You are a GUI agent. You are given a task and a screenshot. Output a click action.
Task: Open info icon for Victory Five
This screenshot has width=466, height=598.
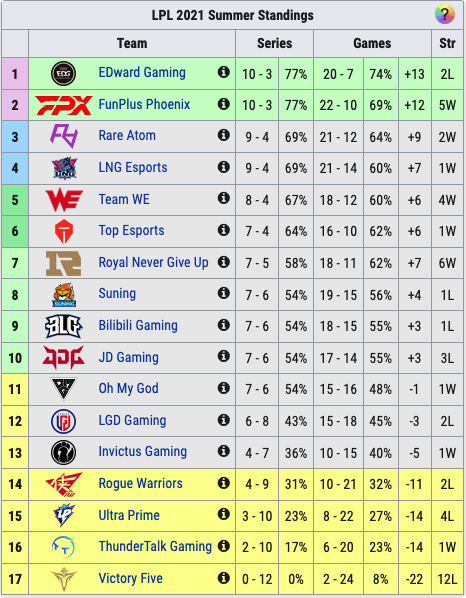(x=224, y=578)
